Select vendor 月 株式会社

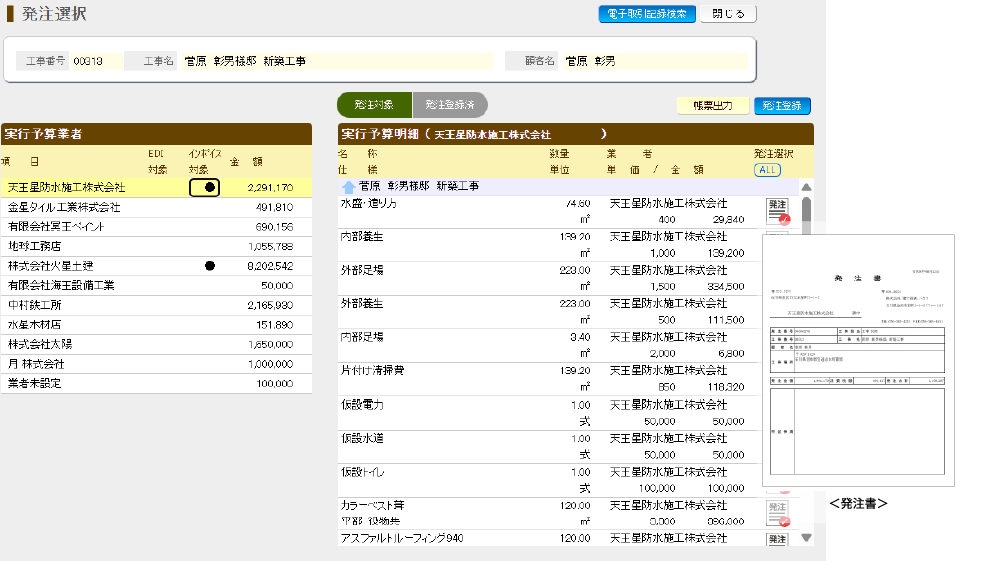point(156,364)
